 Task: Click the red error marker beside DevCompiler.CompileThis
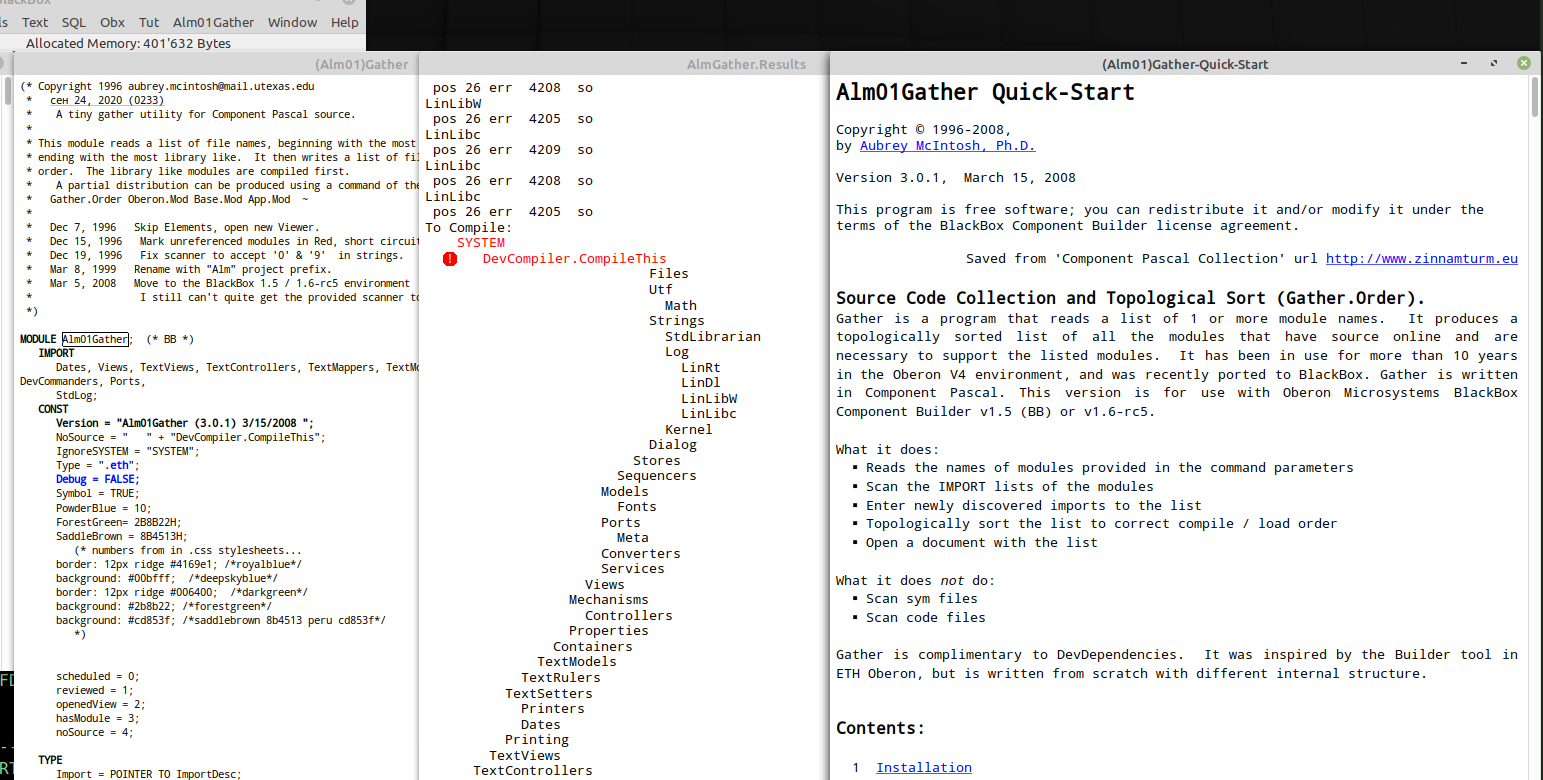pyautogui.click(x=450, y=259)
